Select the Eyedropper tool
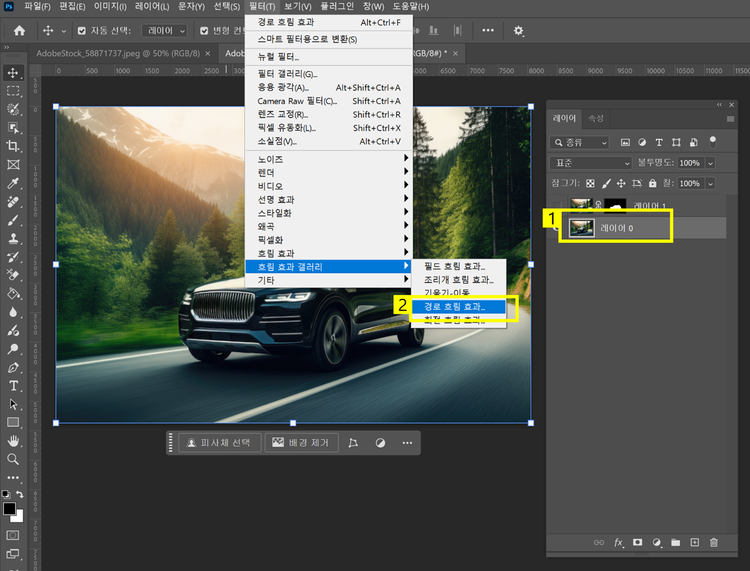This screenshot has width=750, height=571. click(x=13, y=183)
